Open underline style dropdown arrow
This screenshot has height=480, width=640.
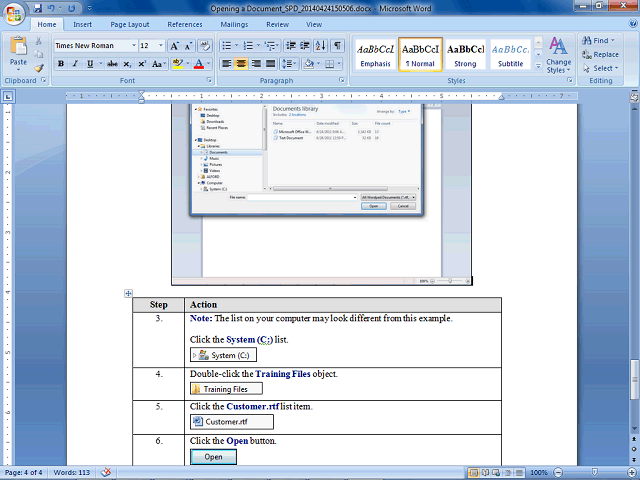pos(100,64)
